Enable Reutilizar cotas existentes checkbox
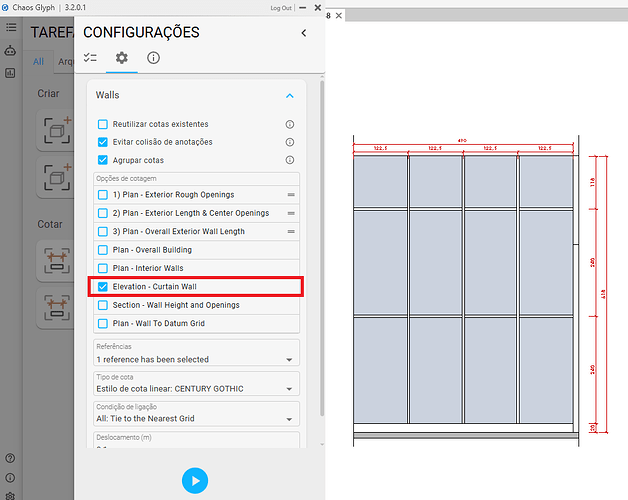 coord(102,125)
